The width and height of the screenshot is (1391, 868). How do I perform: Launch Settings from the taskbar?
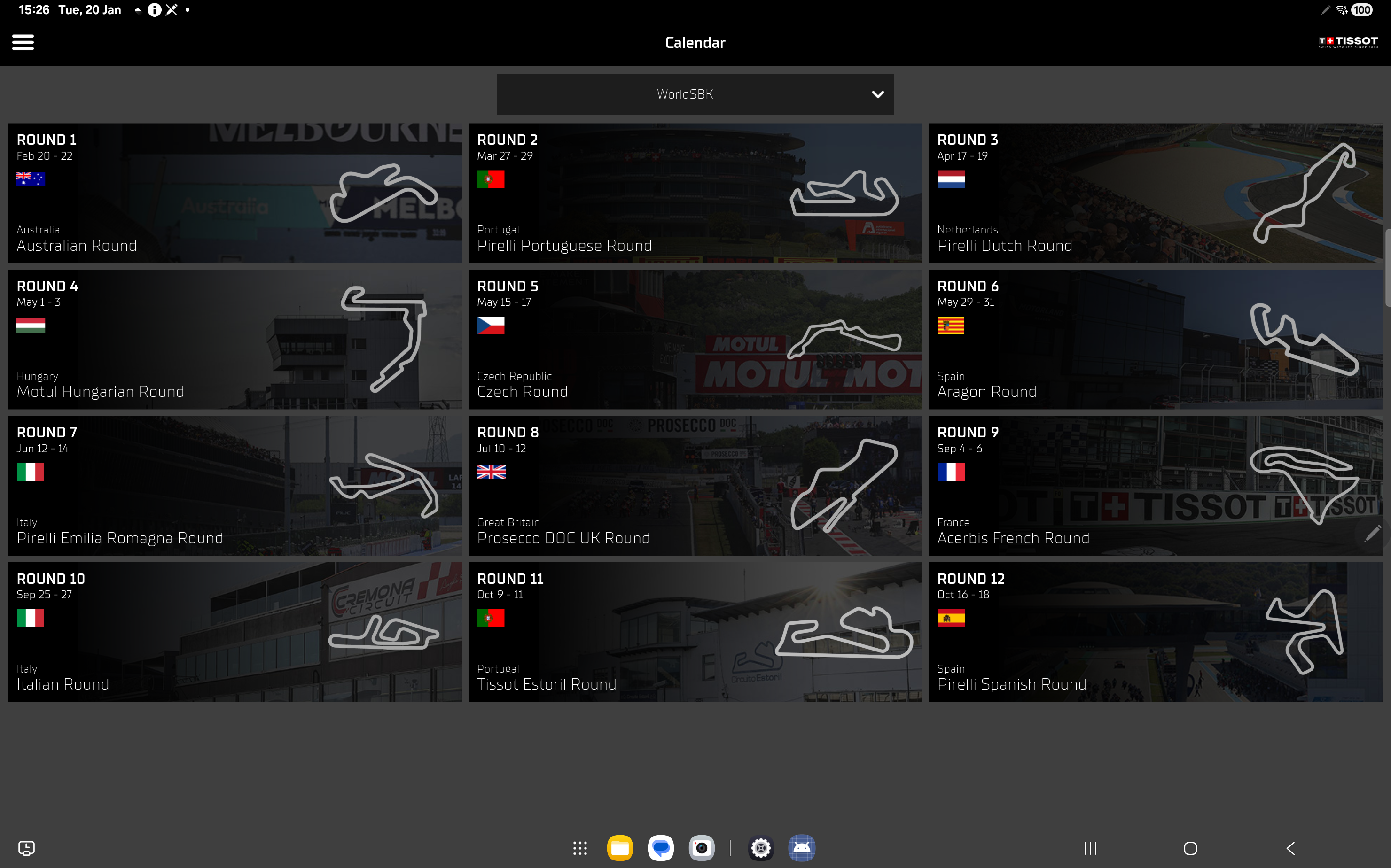[760, 848]
